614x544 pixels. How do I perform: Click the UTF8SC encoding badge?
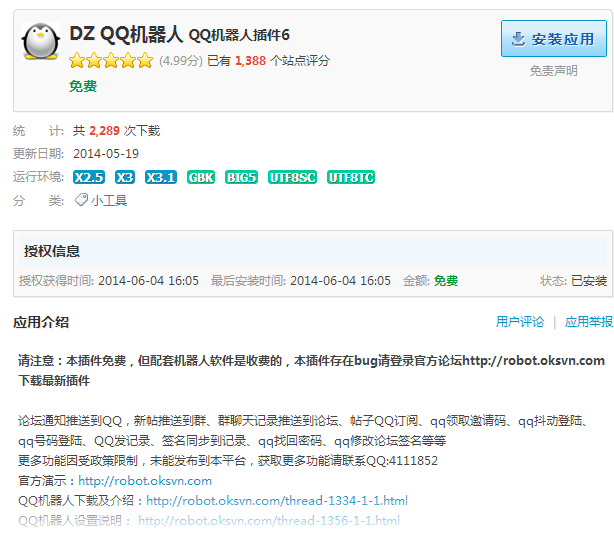(x=293, y=177)
